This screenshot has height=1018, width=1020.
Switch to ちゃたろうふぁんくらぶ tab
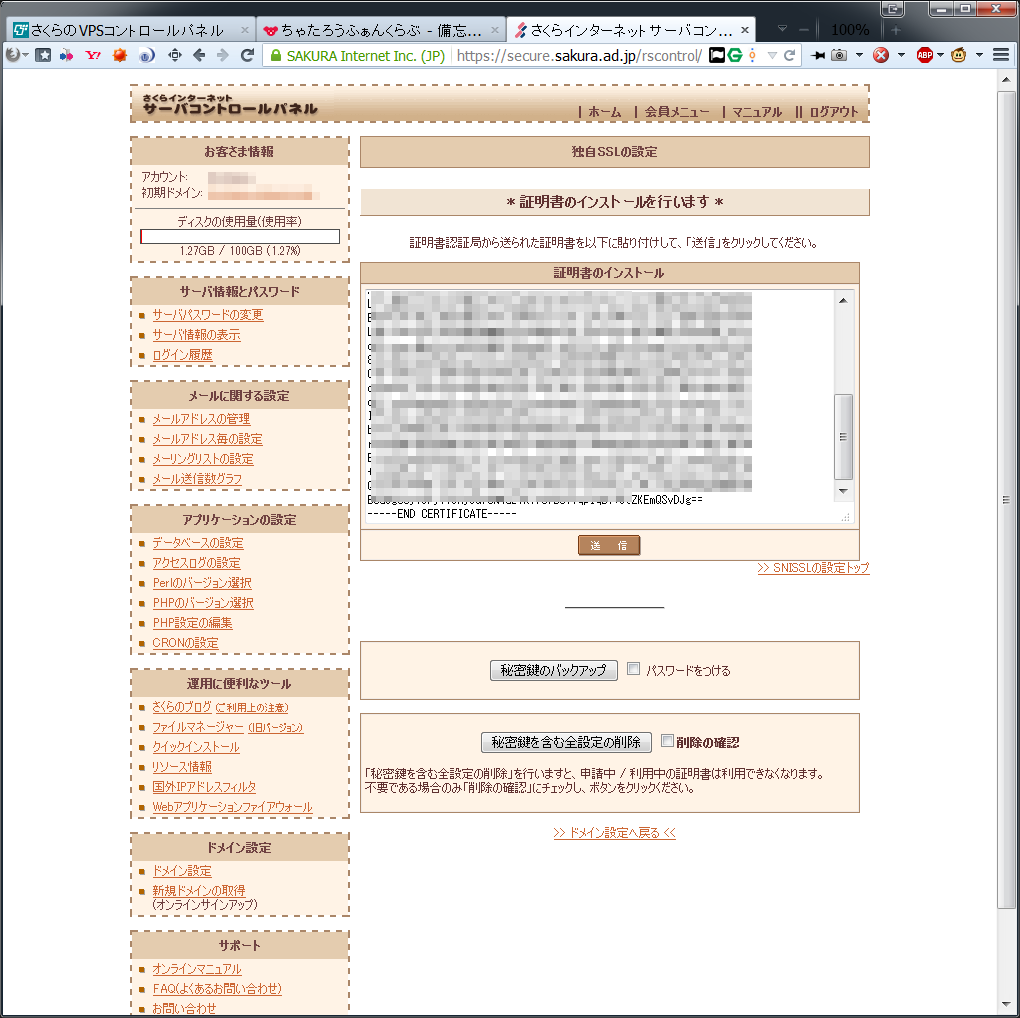(380, 30)
